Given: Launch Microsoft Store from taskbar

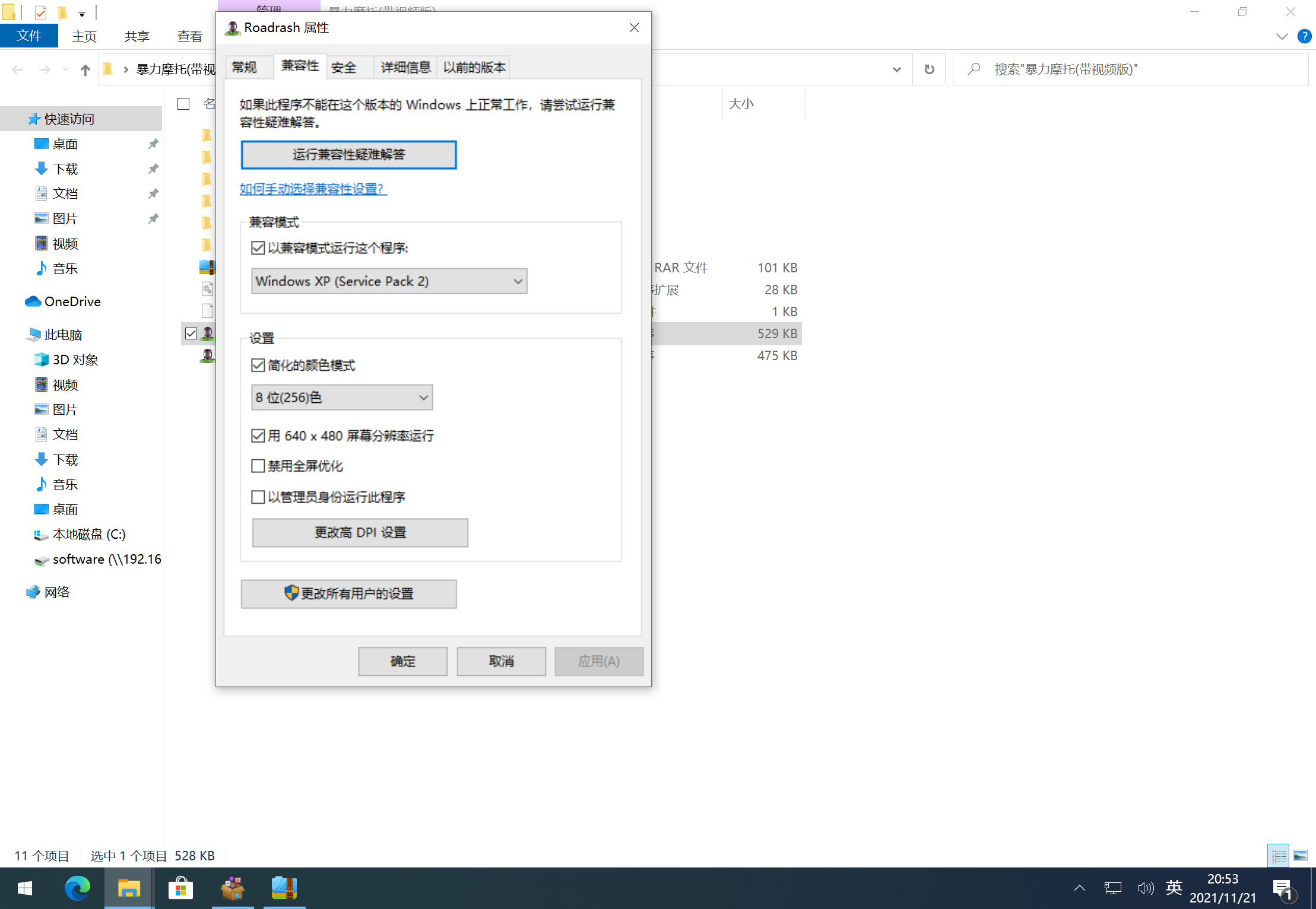Looking at the screenshot, I should pos(180,888).
